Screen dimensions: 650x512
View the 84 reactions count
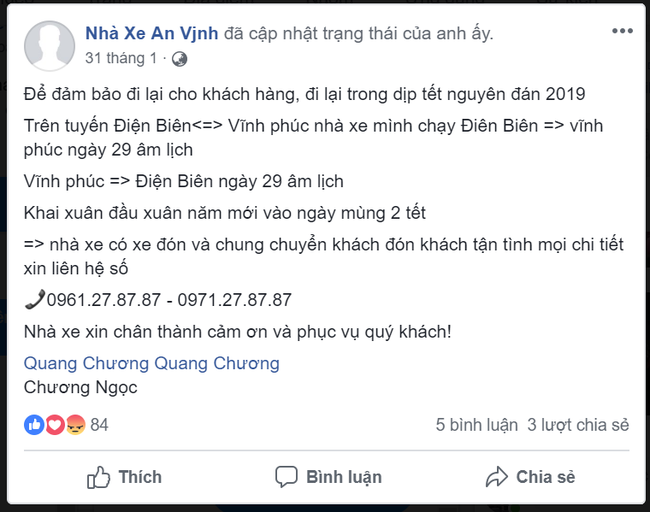click(x=99, y=425)
